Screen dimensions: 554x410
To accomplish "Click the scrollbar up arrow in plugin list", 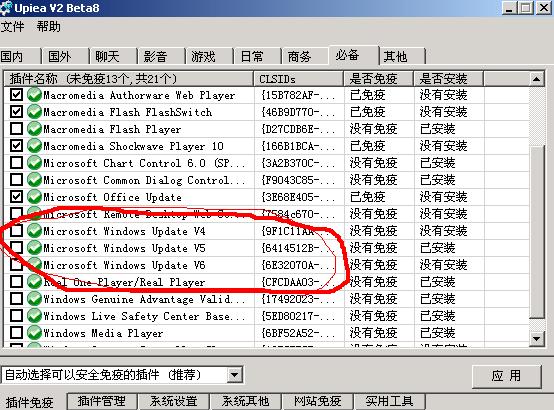I will pos(536,79).
